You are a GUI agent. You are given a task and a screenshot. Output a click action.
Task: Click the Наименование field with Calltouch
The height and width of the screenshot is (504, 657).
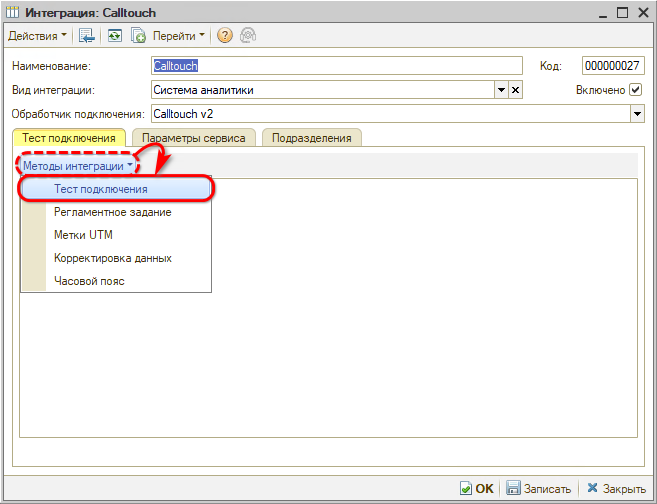coord(336,66)
